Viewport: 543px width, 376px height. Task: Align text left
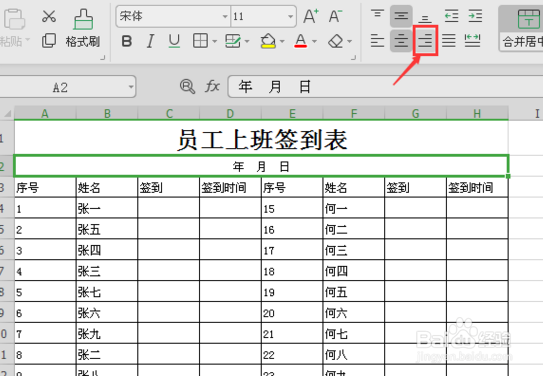point(377,41)
